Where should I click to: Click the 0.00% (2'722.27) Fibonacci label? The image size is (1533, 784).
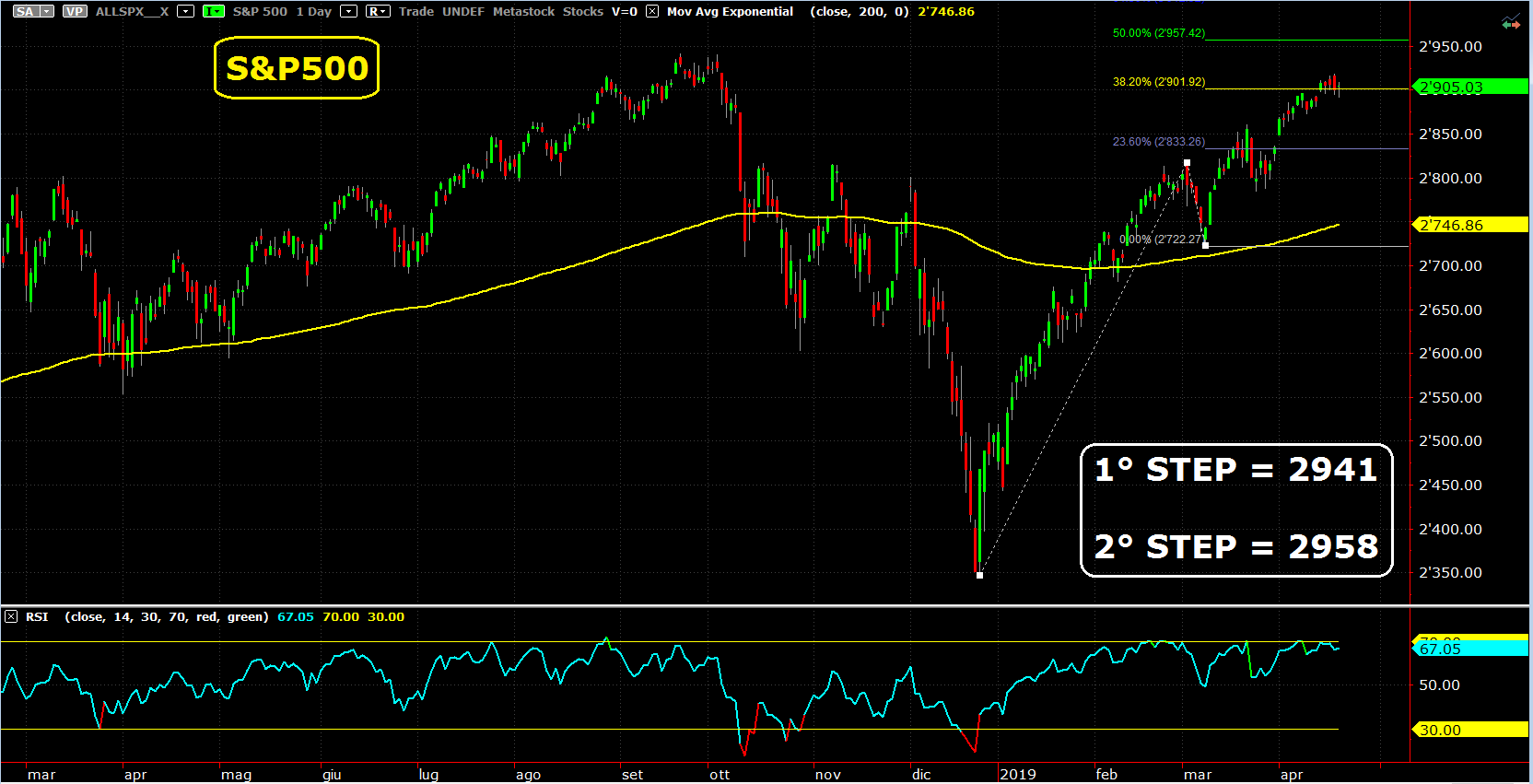(x=1162, y=240)
